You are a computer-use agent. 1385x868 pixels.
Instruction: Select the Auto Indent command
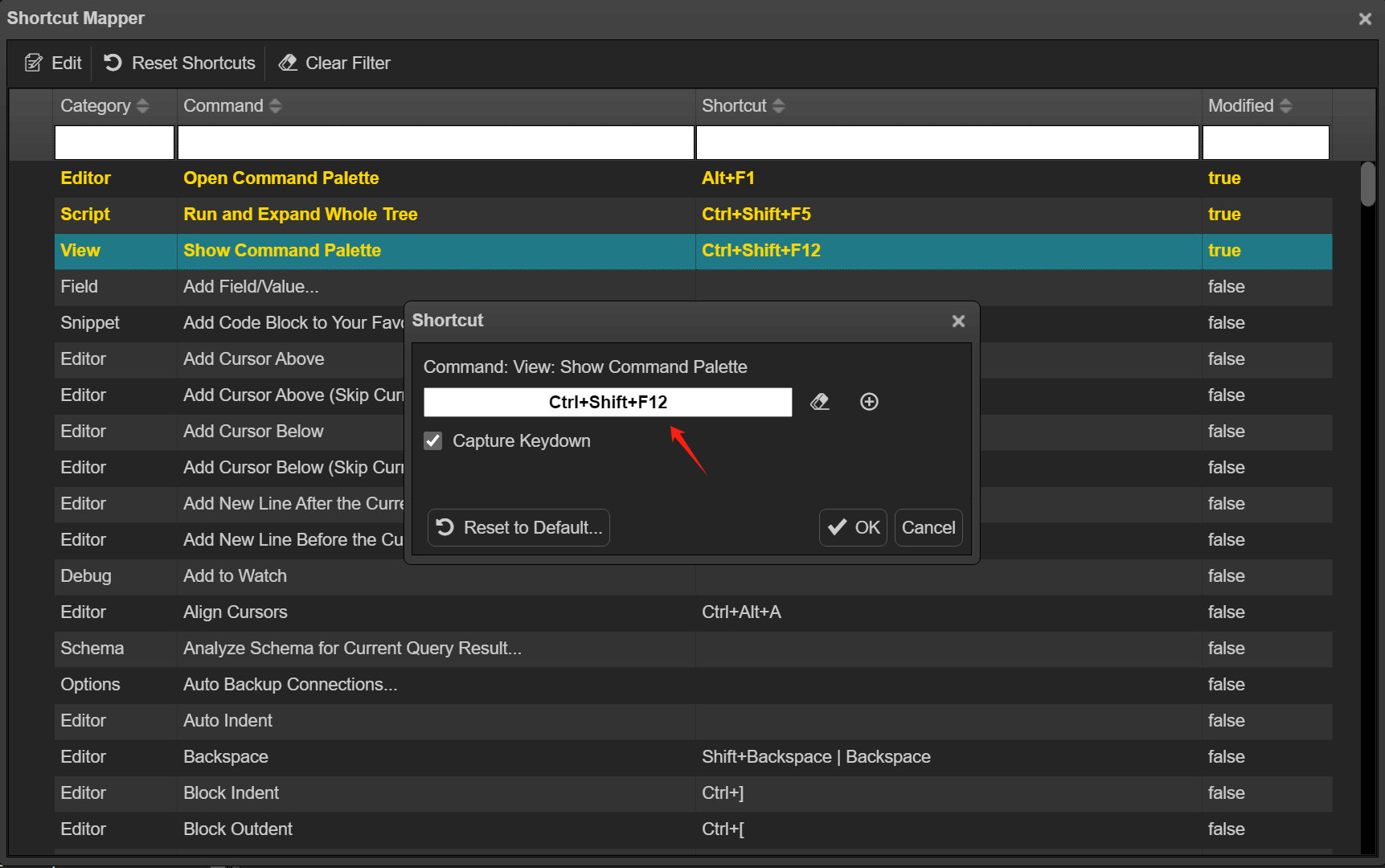pos(227,721)
